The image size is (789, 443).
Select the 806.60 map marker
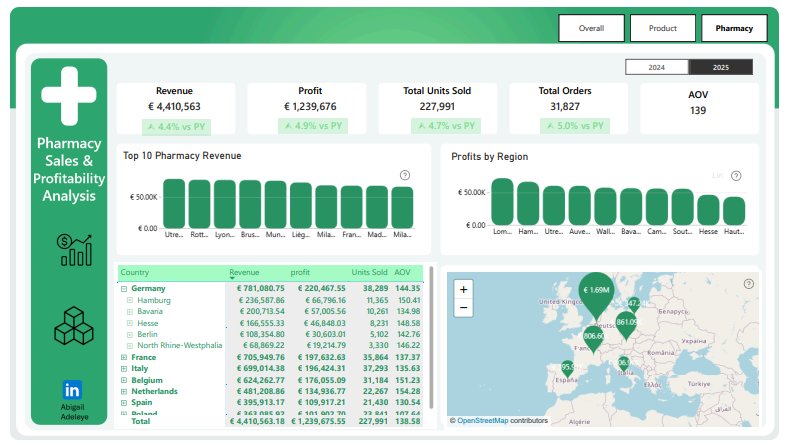pos(593,338)
